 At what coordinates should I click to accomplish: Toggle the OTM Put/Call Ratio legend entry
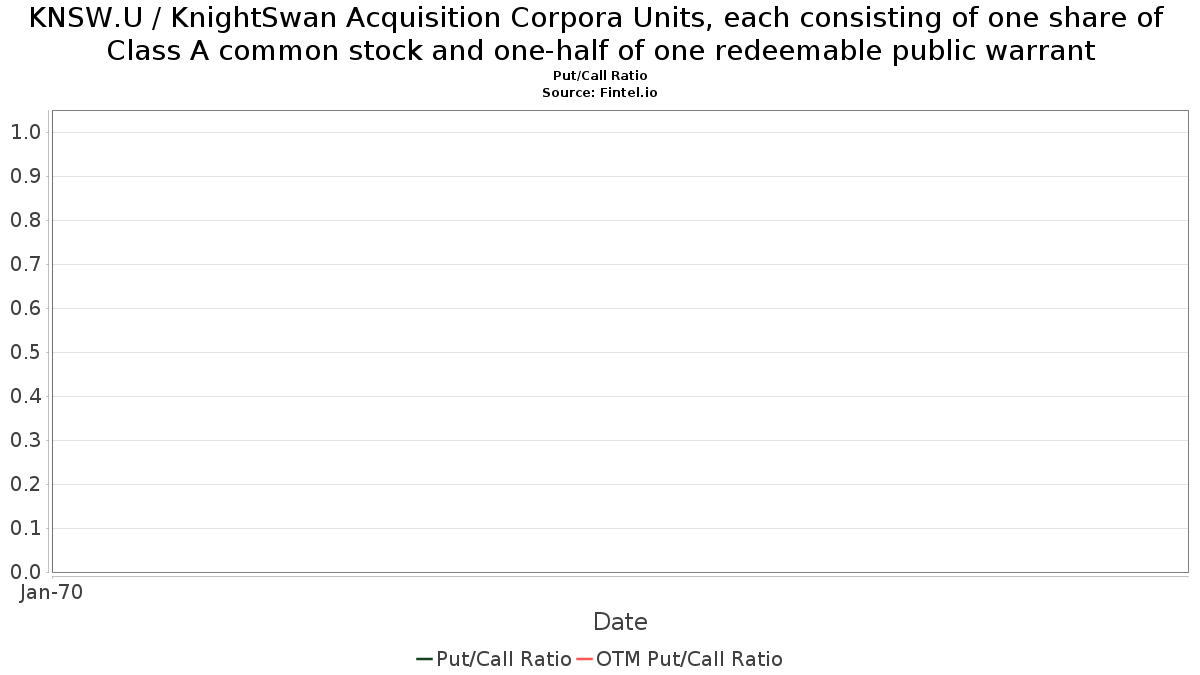(x=680, y=659)
